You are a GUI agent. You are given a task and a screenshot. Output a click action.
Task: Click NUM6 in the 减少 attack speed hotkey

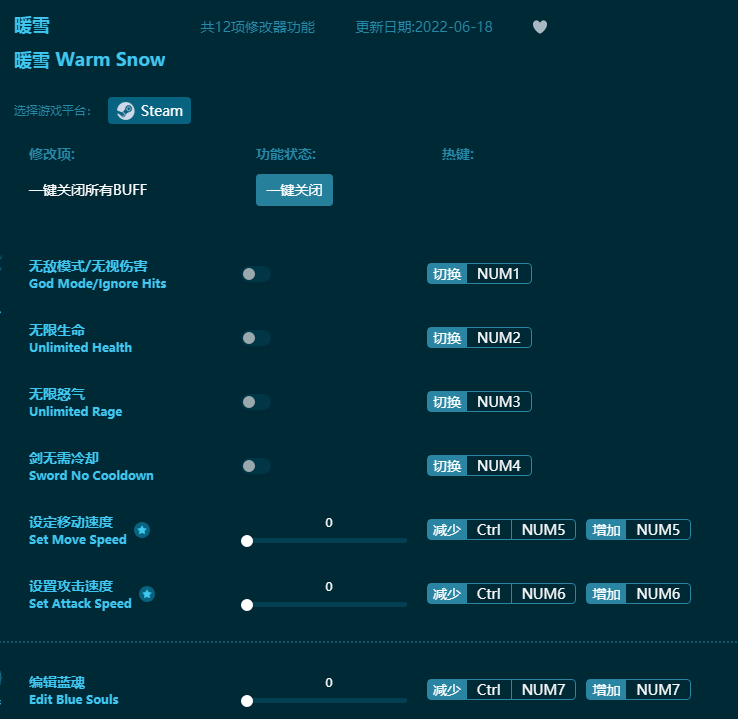[543, 594]
